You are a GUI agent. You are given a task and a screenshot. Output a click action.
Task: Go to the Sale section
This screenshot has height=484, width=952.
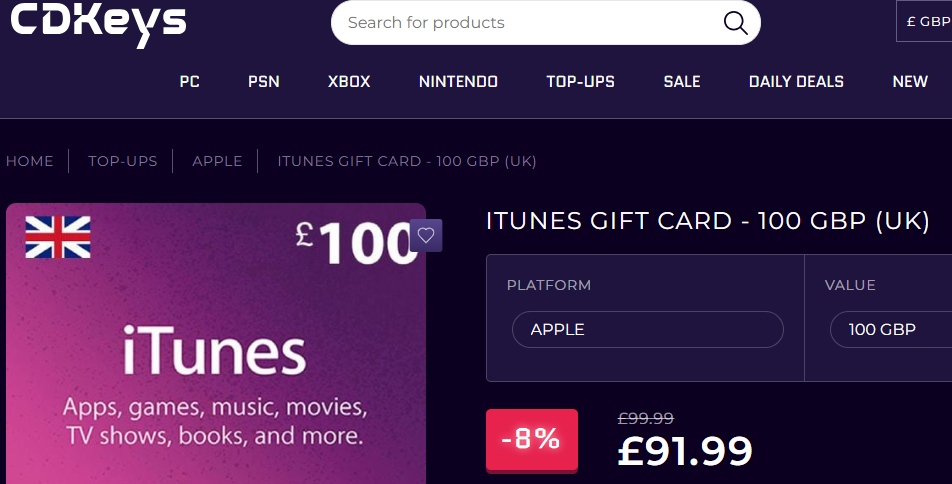(x=682, y=82)
